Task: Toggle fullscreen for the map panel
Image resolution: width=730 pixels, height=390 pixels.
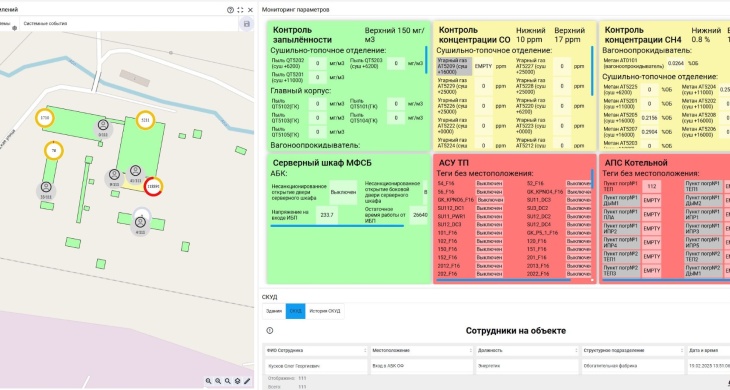Action: 240,10
